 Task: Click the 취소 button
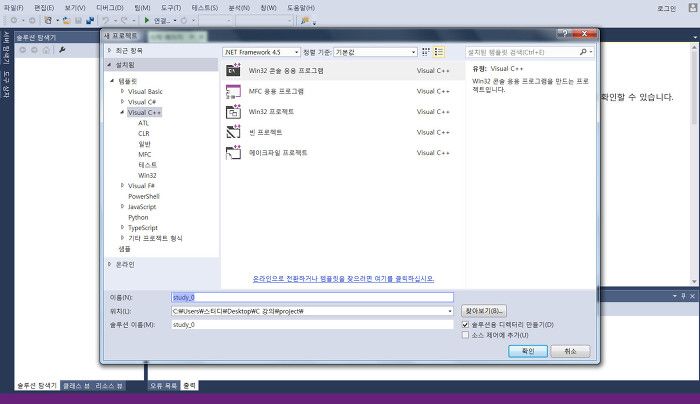click(570, 351)
